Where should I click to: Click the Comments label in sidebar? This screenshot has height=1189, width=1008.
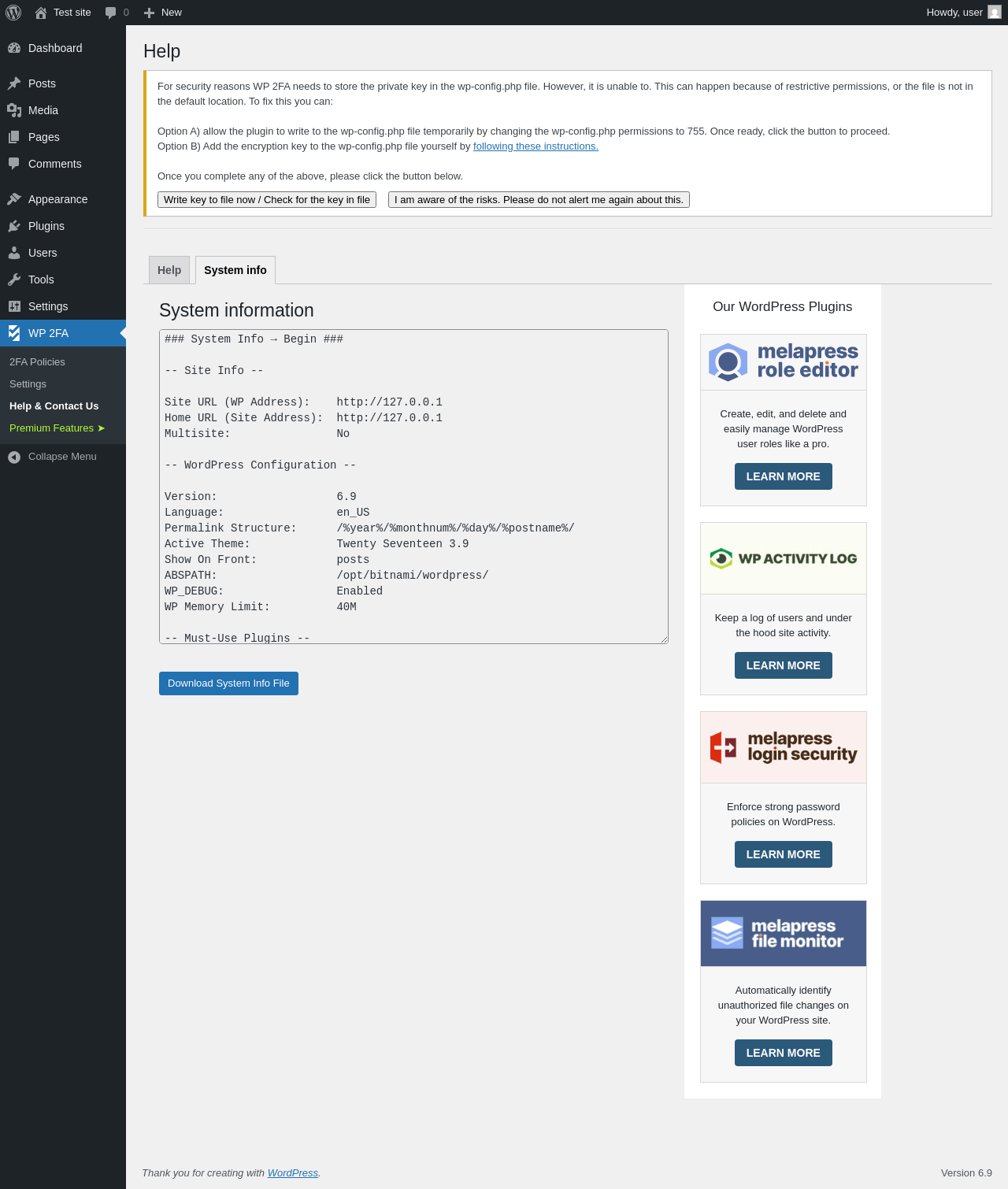click(x=55, y=164)
